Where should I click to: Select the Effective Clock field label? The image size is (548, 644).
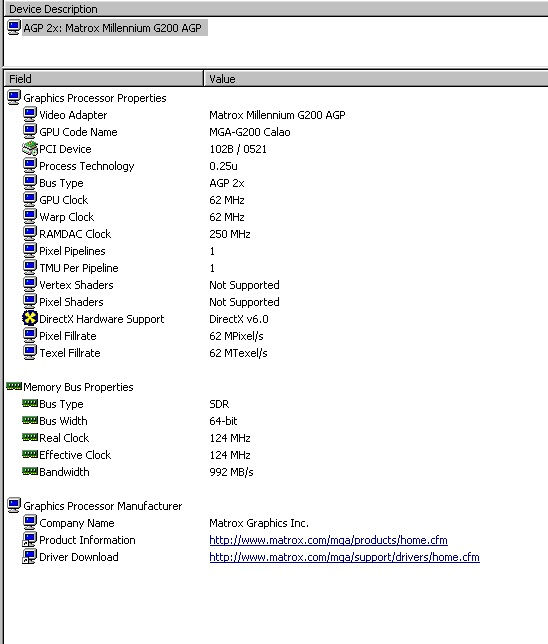(x=75, y=455)
